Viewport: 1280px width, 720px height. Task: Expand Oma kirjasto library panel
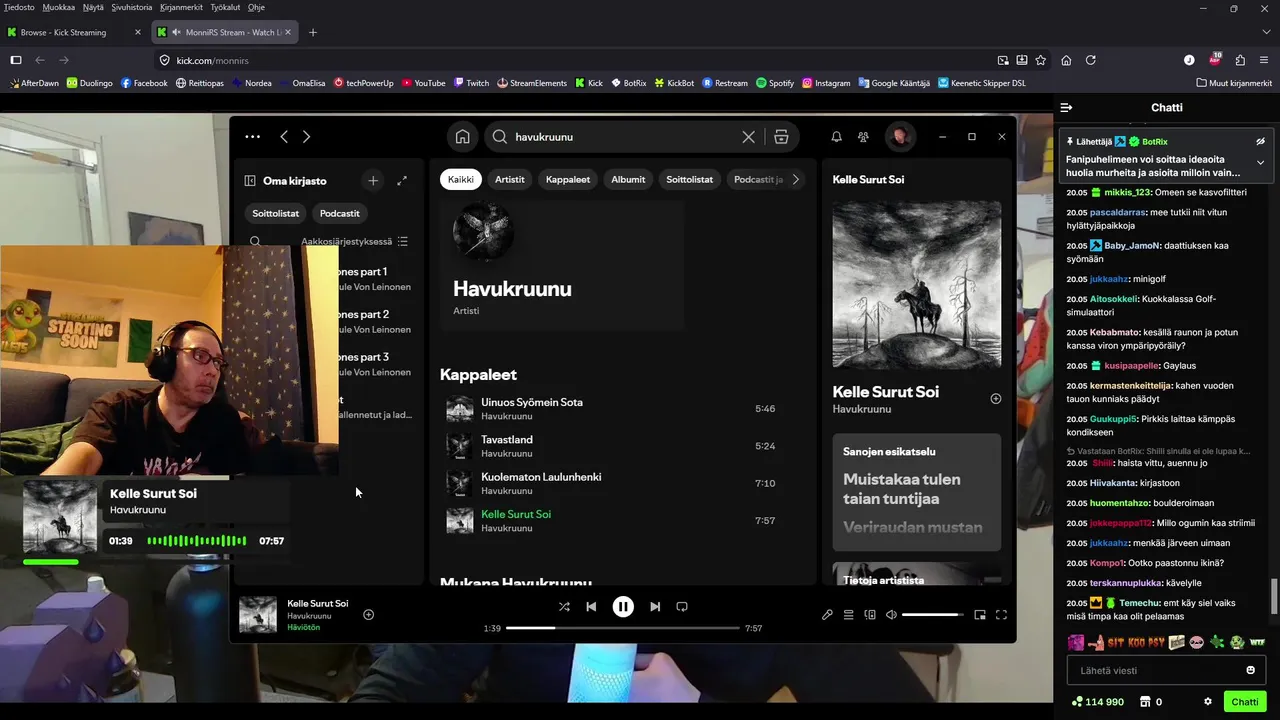402,181
